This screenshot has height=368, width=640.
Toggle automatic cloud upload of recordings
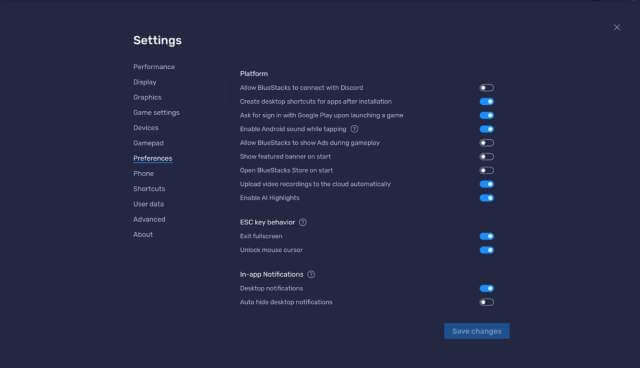coord(487,184)
